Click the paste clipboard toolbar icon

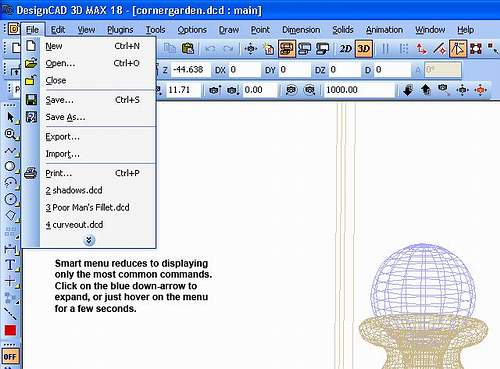click(188, 49)
